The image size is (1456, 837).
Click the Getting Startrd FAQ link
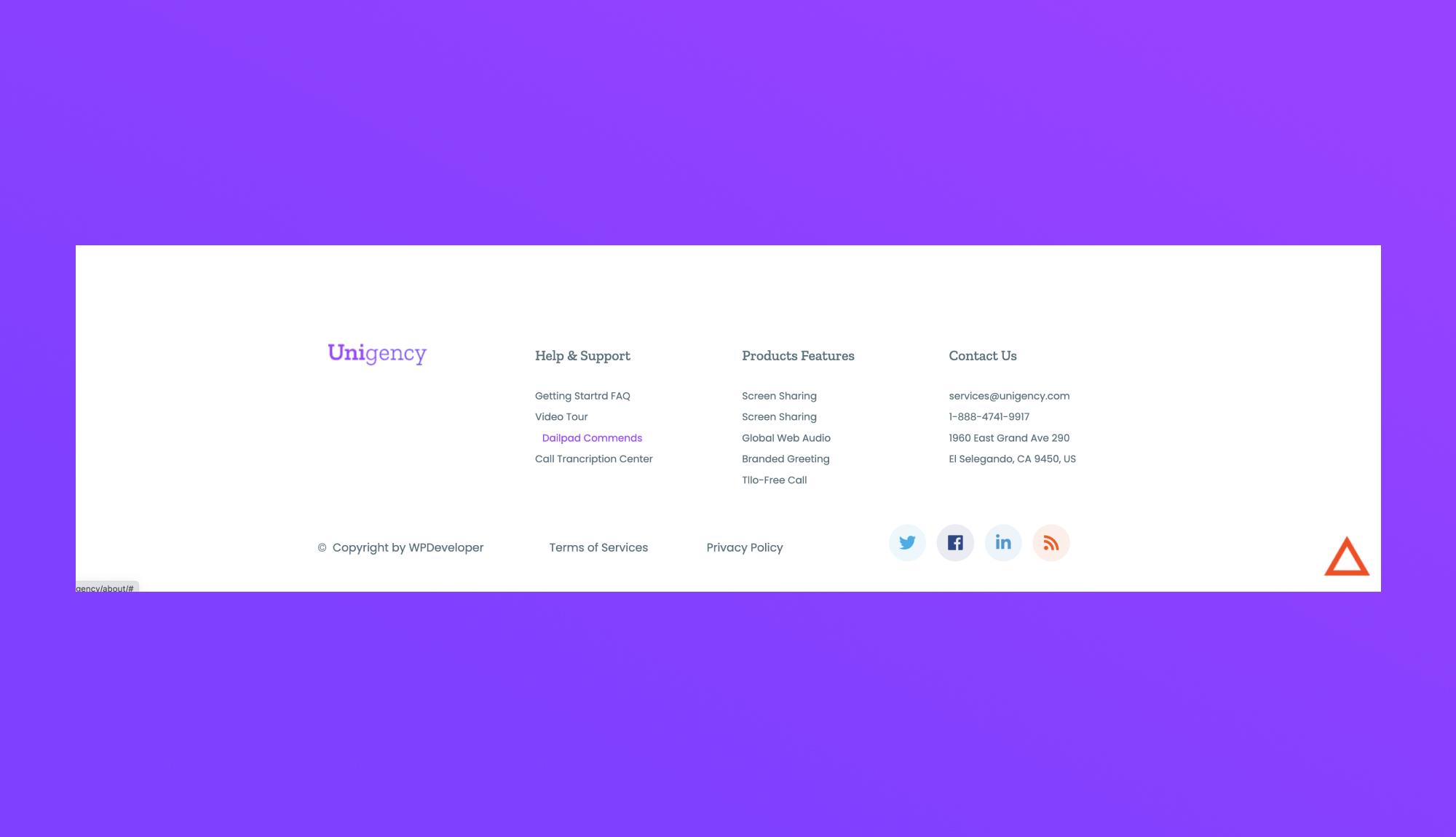[x=582, y=395]
